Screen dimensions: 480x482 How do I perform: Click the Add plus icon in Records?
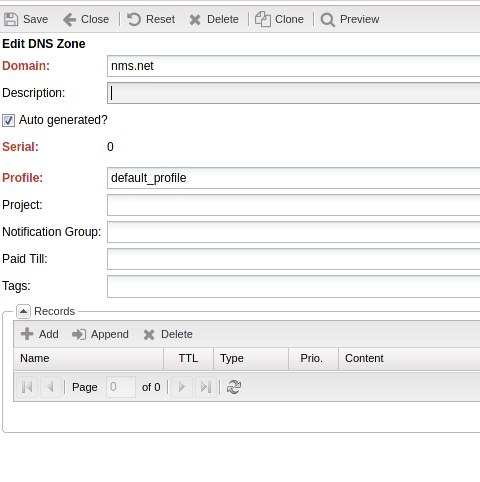pos(27,334)
